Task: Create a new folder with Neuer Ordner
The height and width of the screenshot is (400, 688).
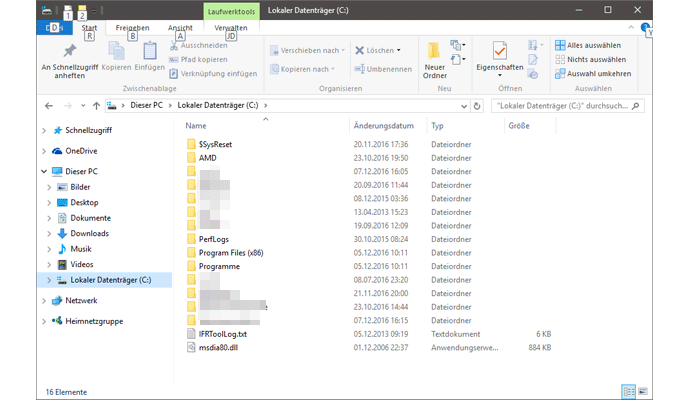Action: [x=435, y=60]
